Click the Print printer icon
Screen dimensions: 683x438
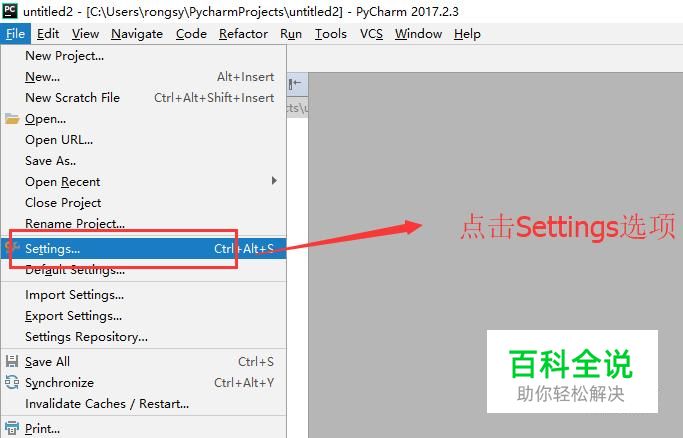pos(12,428)
